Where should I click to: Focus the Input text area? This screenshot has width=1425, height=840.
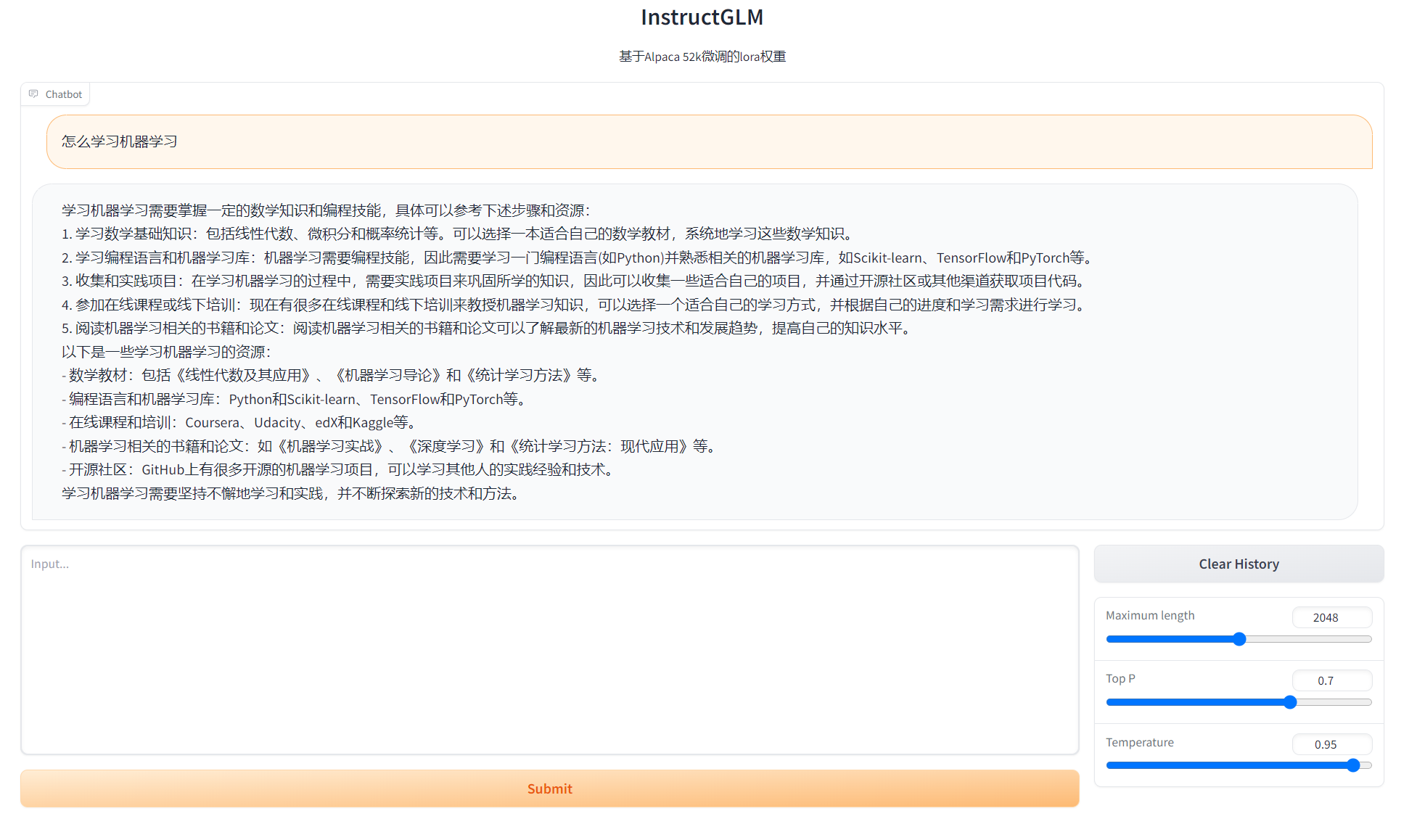point(549,649)
